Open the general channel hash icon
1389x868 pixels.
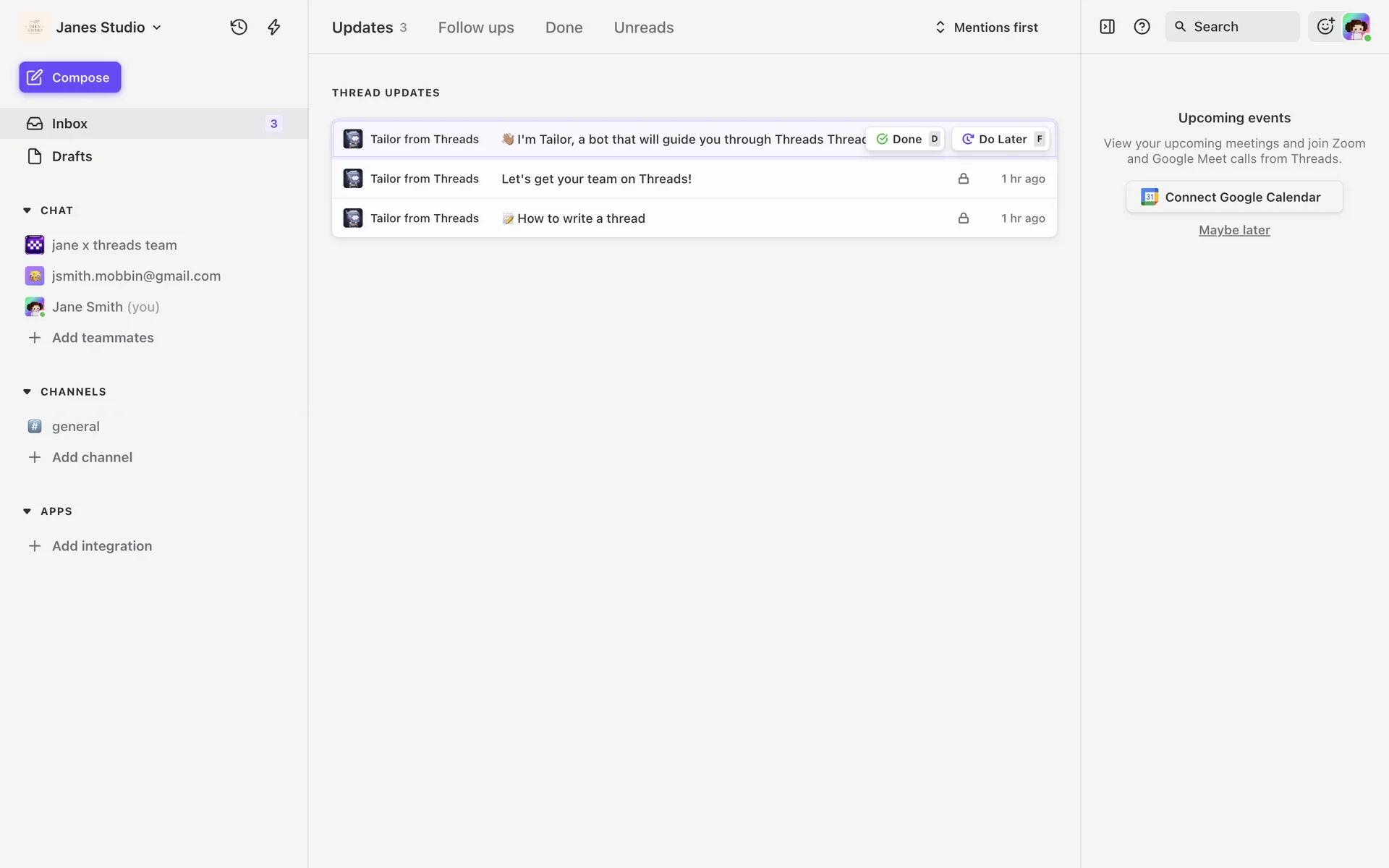[x=35, y=426]
